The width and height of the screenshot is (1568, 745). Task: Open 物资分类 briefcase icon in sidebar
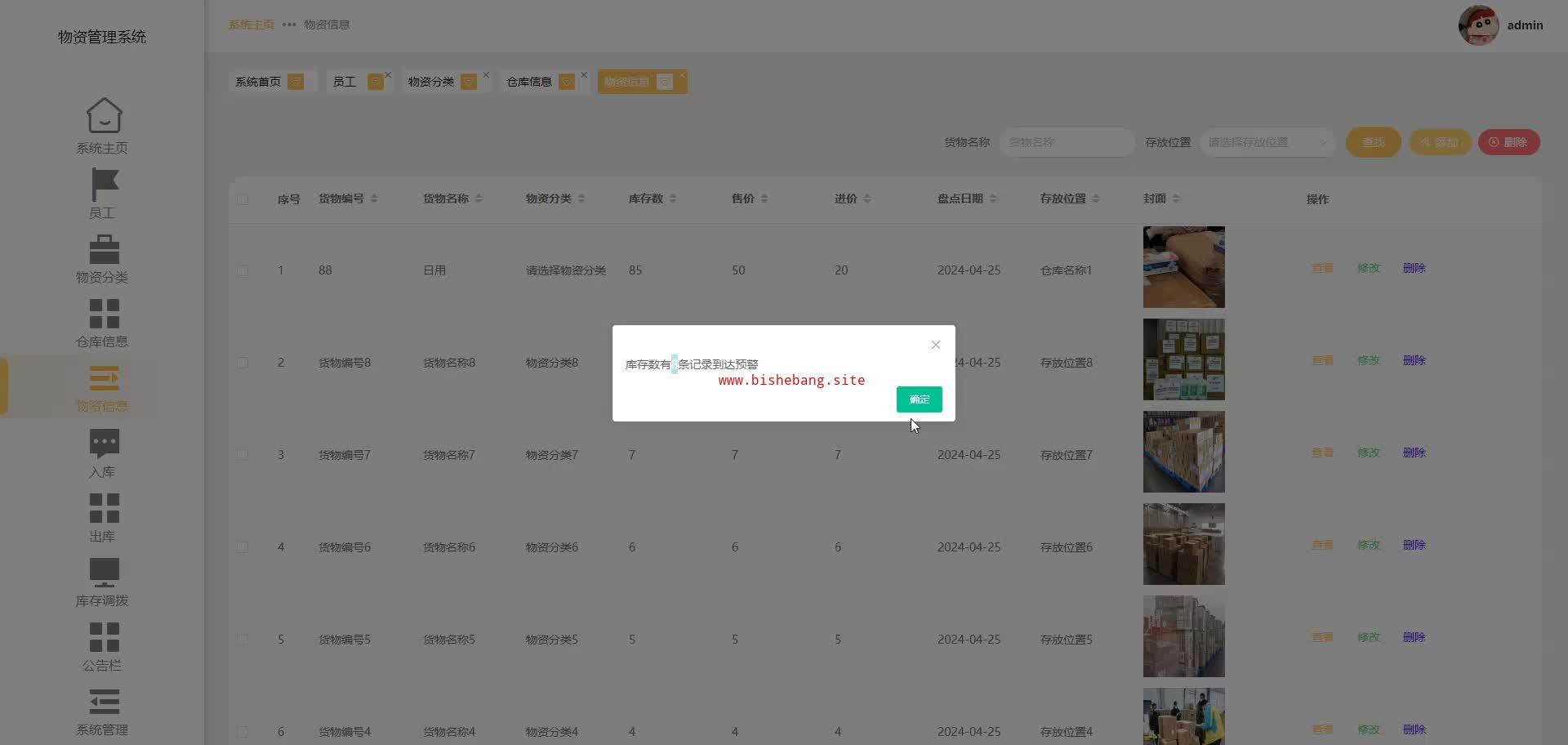point(104,249)
